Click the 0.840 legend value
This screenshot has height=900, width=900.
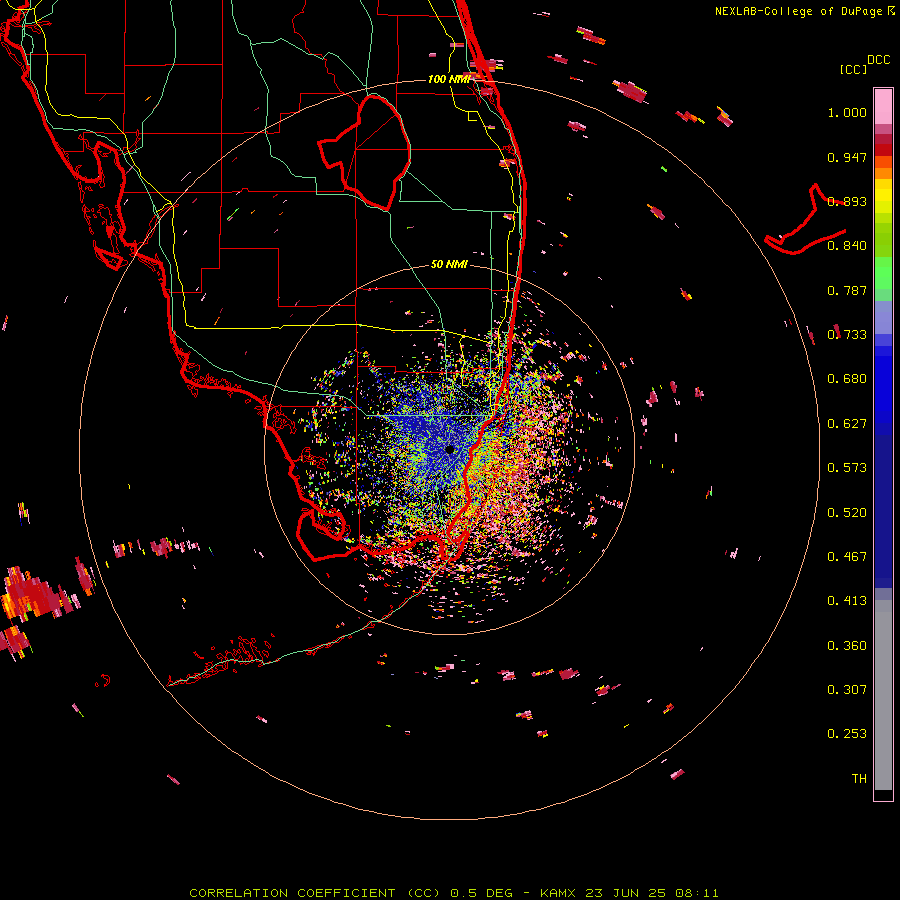coord(847,246)
